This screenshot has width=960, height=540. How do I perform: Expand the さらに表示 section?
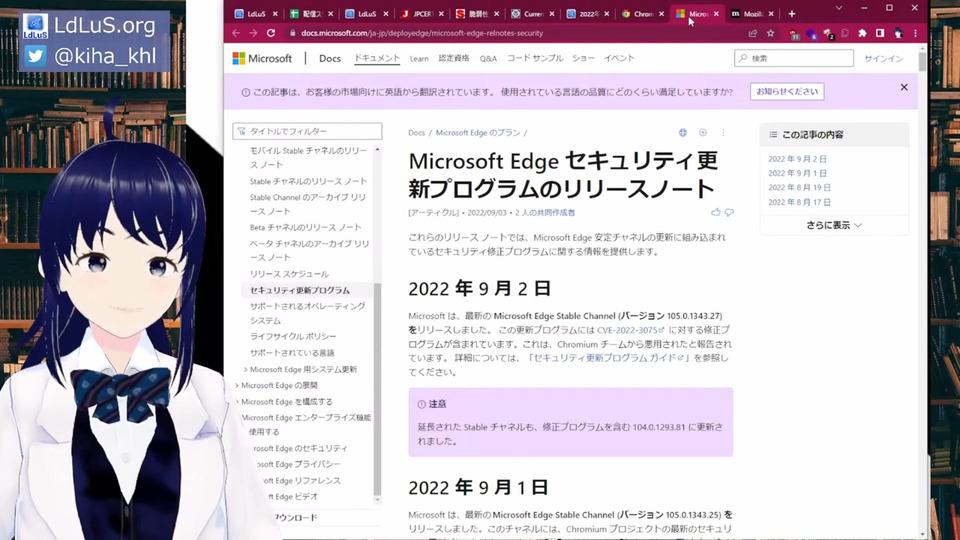834,225
